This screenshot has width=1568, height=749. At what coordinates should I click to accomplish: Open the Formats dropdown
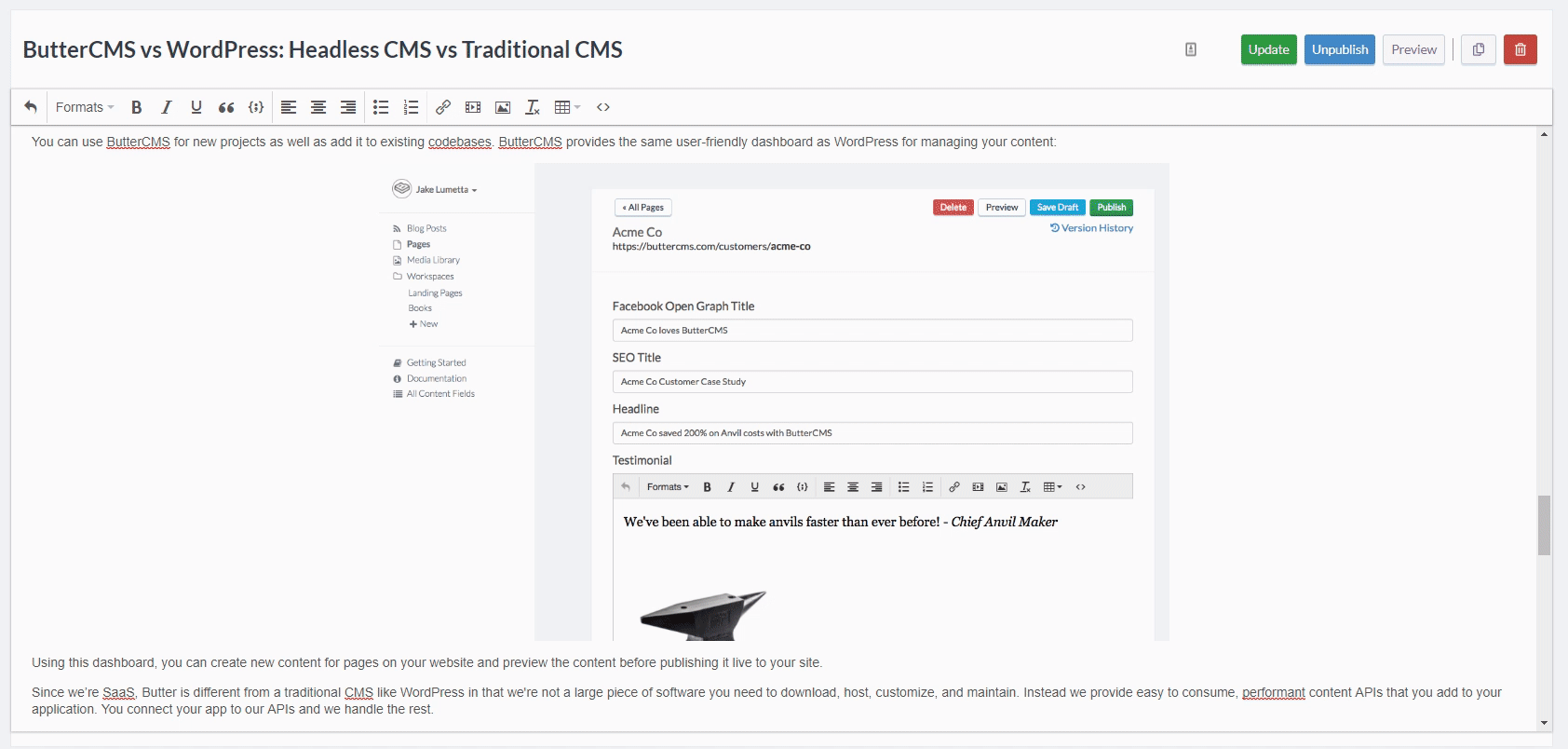point(84,107)
